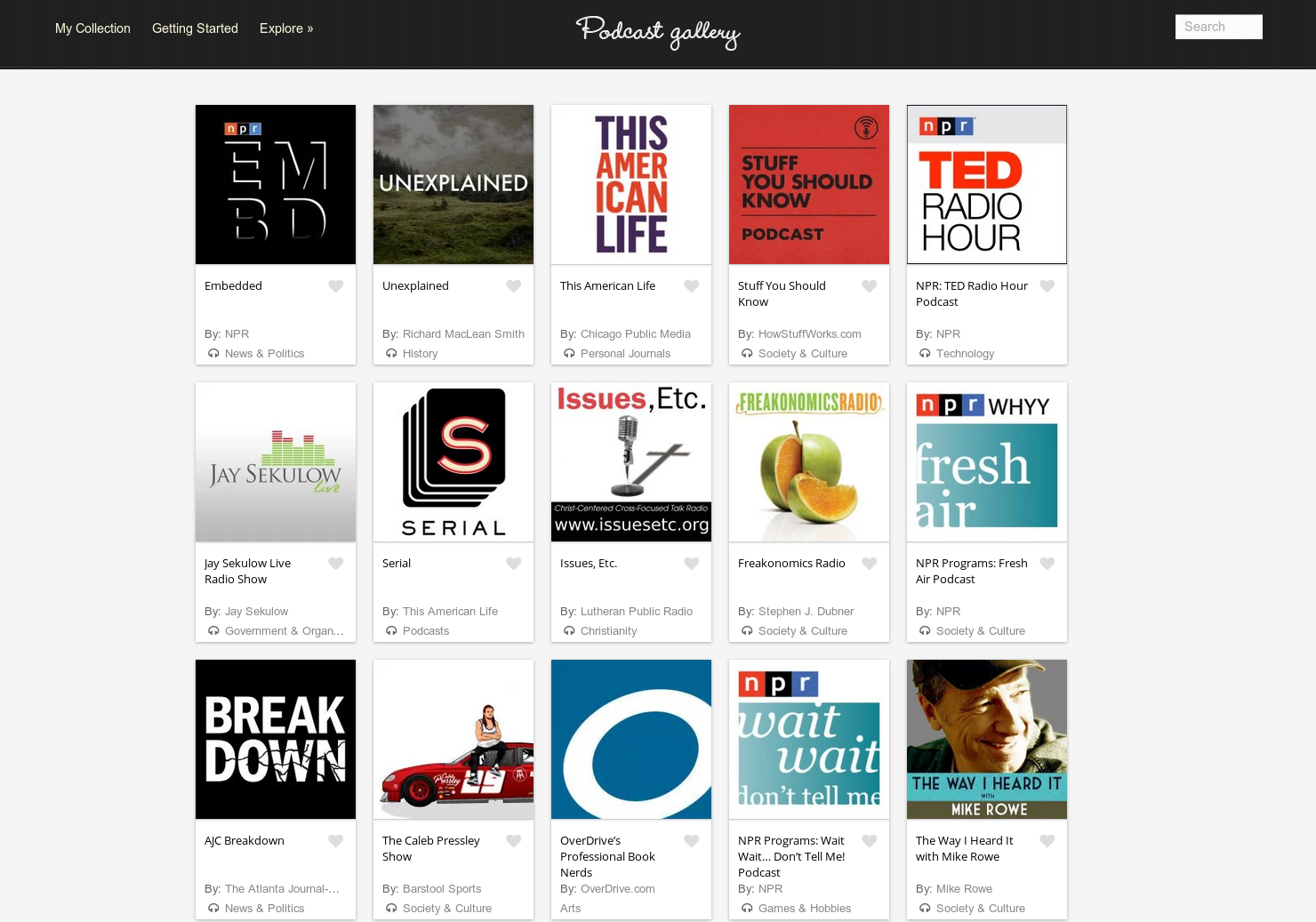Click author Chicago Public Media
This screenshot has height=922, width=1316.
click(636, 334)
